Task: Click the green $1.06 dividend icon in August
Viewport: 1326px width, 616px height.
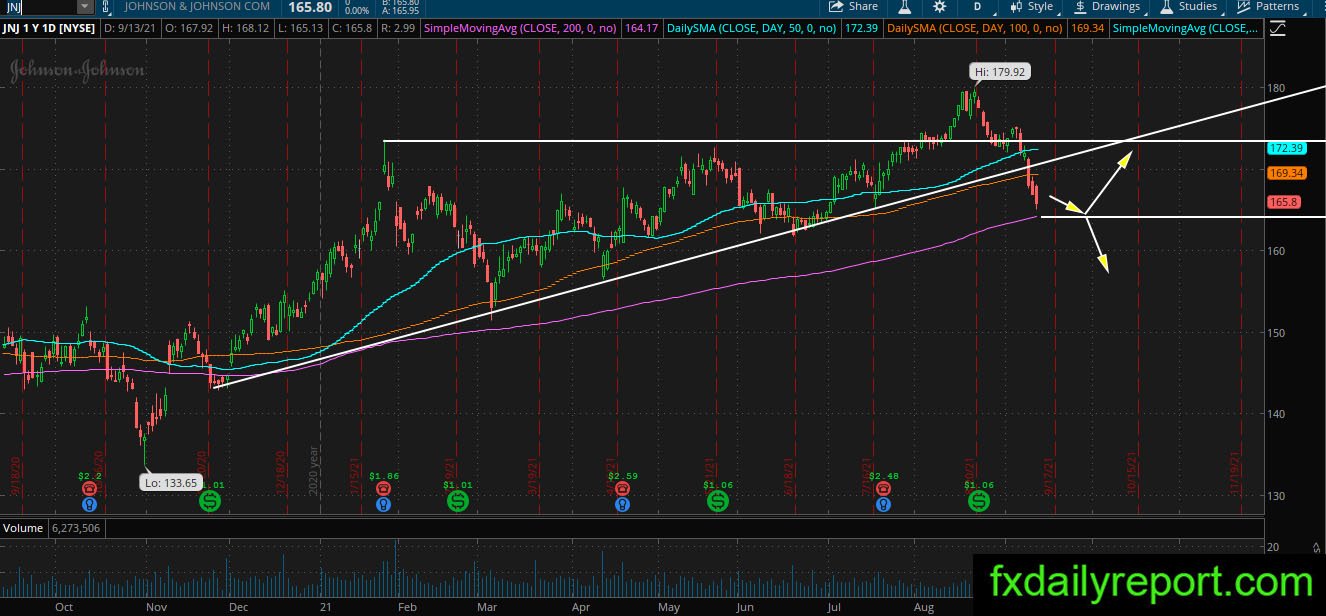Action: 978,501
